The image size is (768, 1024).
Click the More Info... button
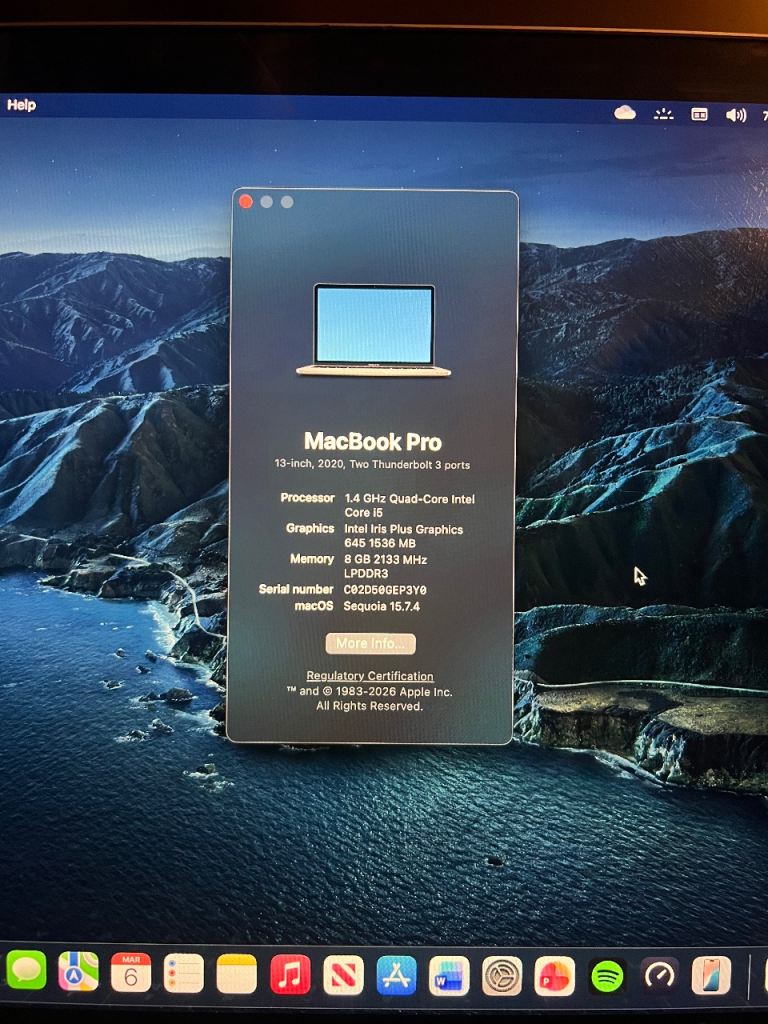(x=370, y=644)
